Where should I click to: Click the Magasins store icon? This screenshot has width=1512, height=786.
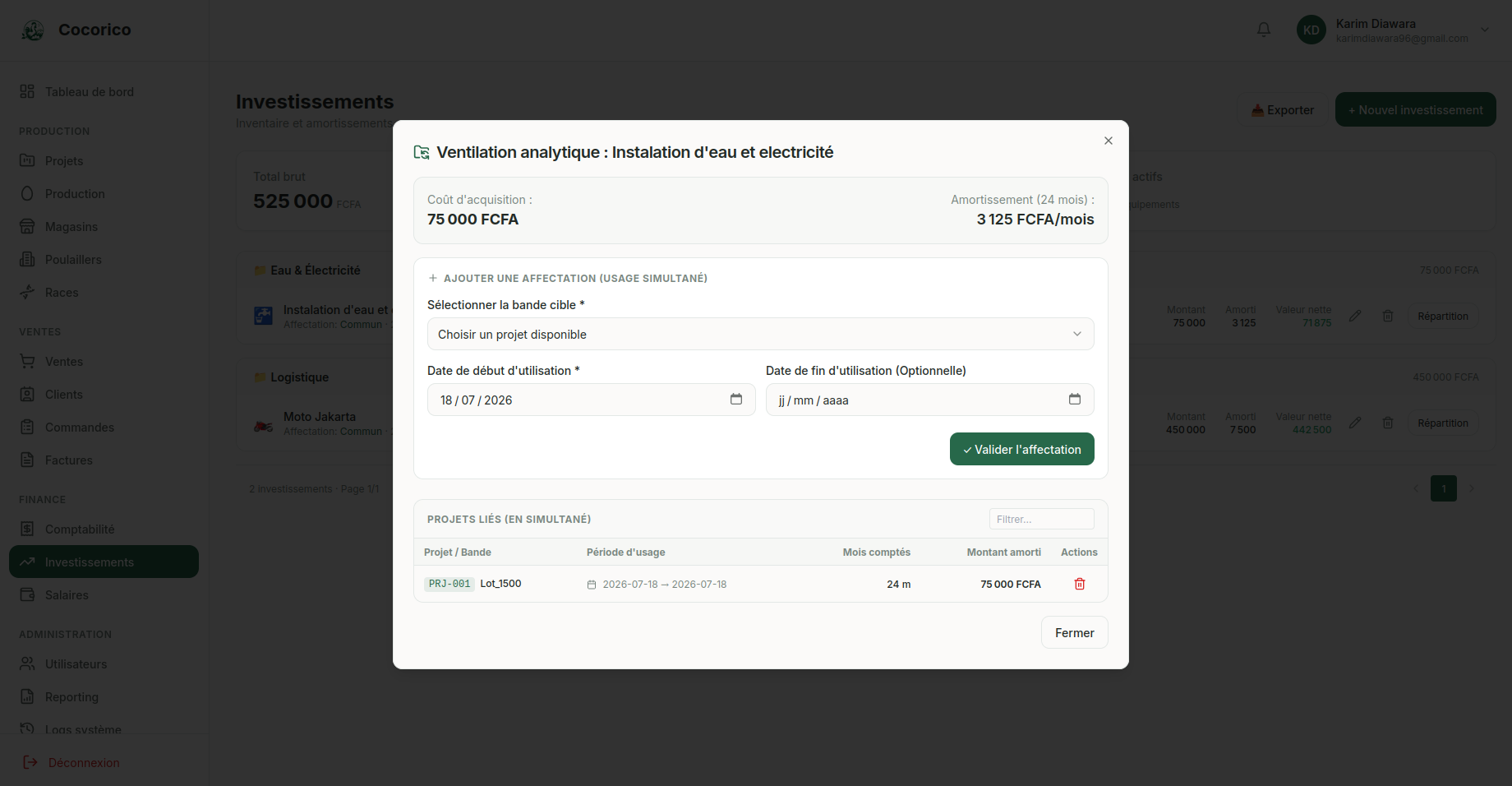[x=27, y=226]
